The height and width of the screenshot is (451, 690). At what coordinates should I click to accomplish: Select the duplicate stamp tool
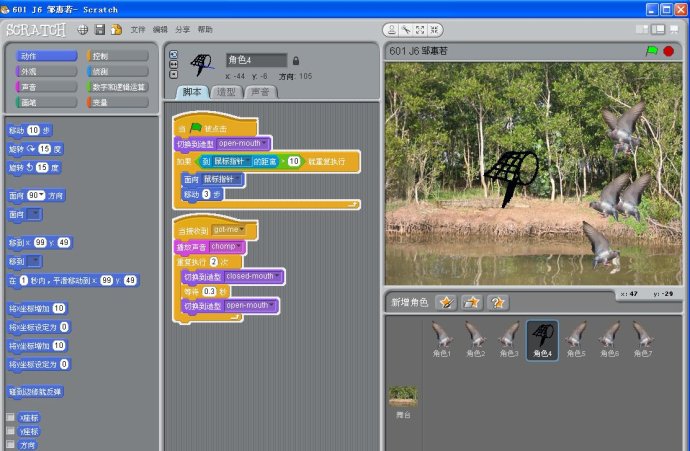[x=392, y=30]
